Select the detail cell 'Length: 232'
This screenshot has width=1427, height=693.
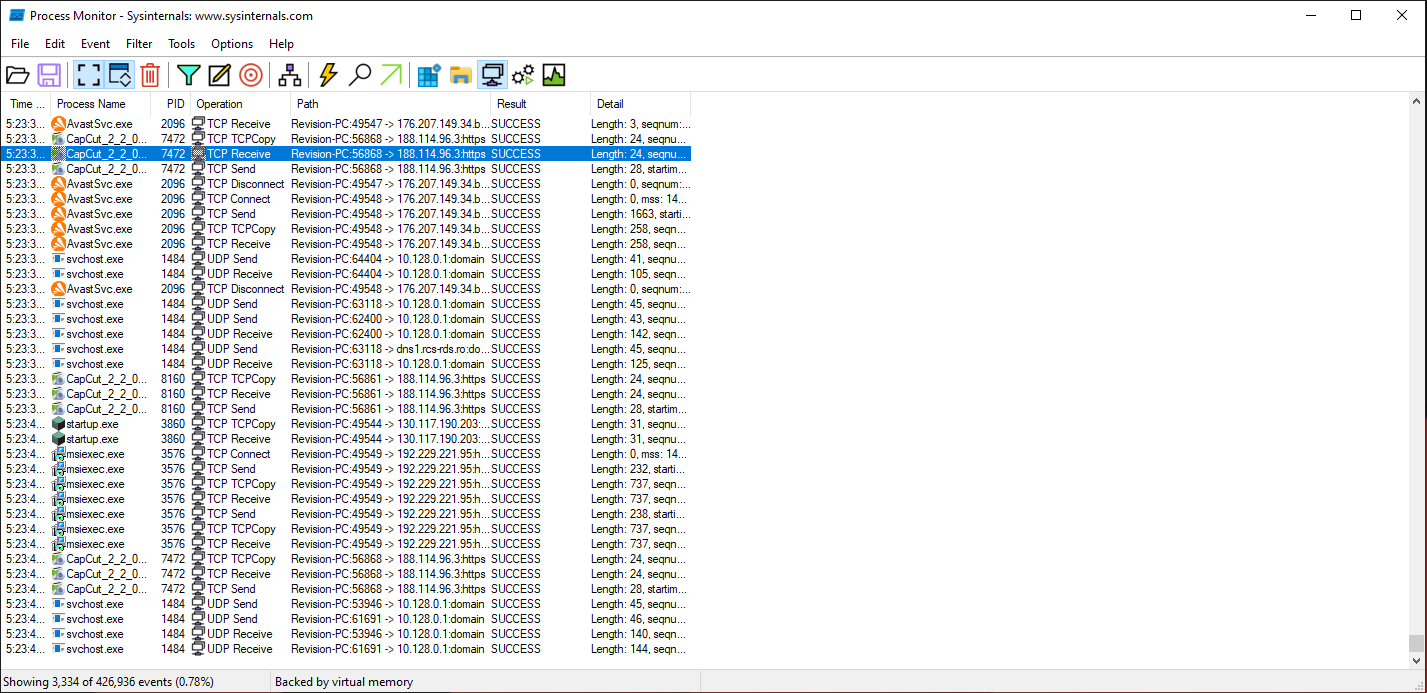(640, 469)
